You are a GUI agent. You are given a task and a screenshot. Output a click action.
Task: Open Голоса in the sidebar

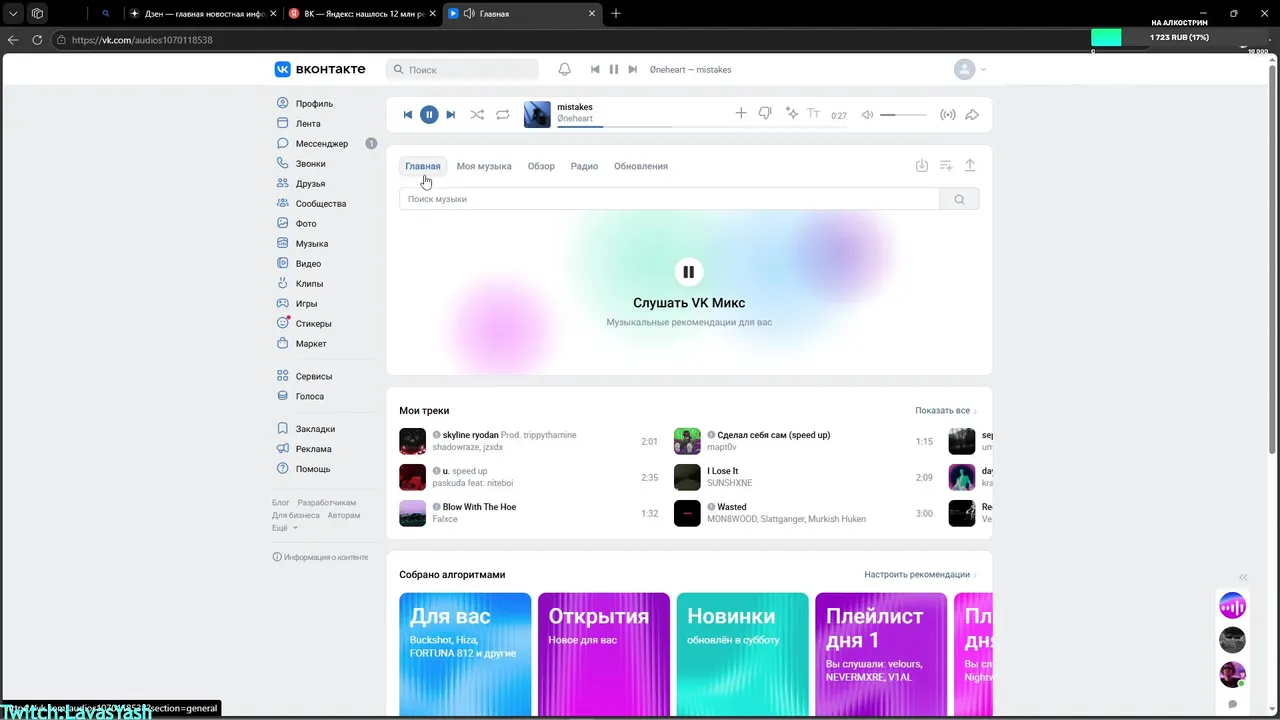click(309, 397)
